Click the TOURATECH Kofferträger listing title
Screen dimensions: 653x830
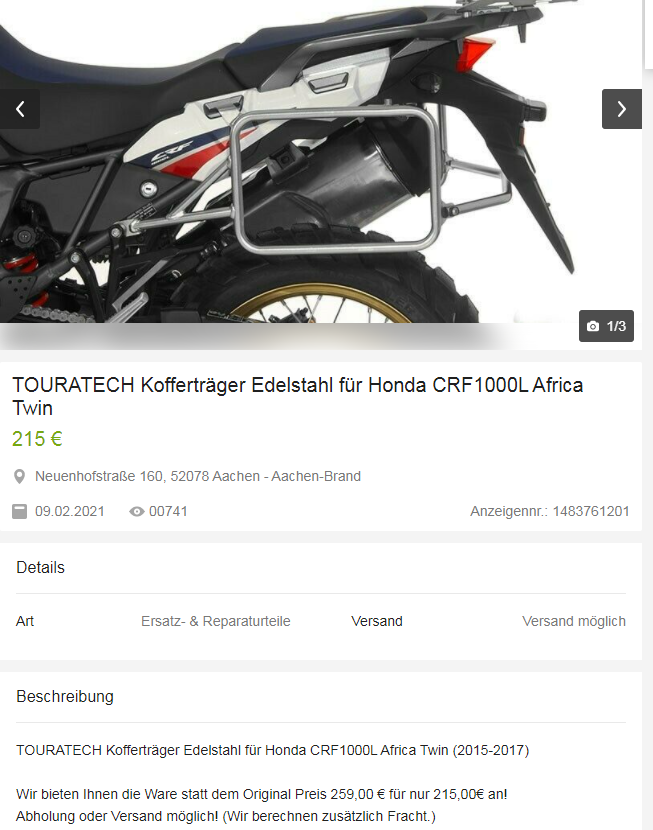tap(297, 396)
